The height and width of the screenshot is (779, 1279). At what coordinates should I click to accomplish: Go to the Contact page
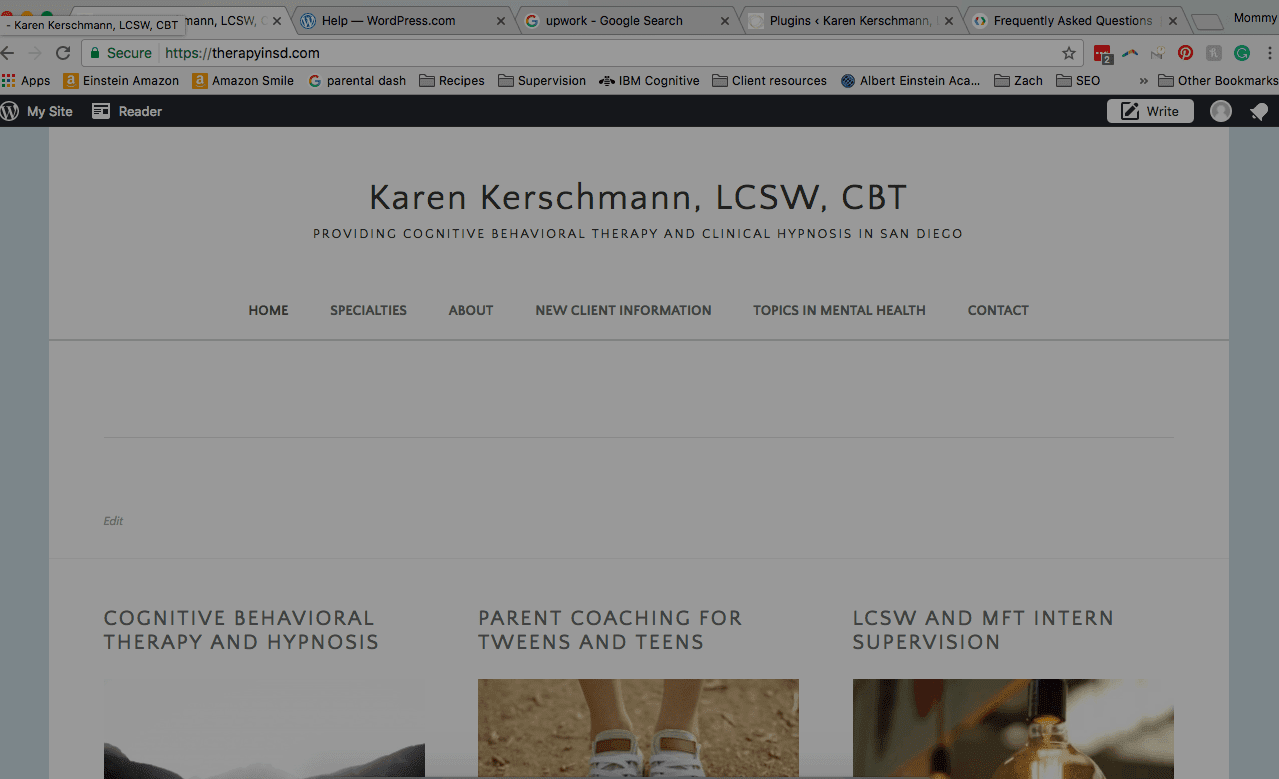[998, 310]
